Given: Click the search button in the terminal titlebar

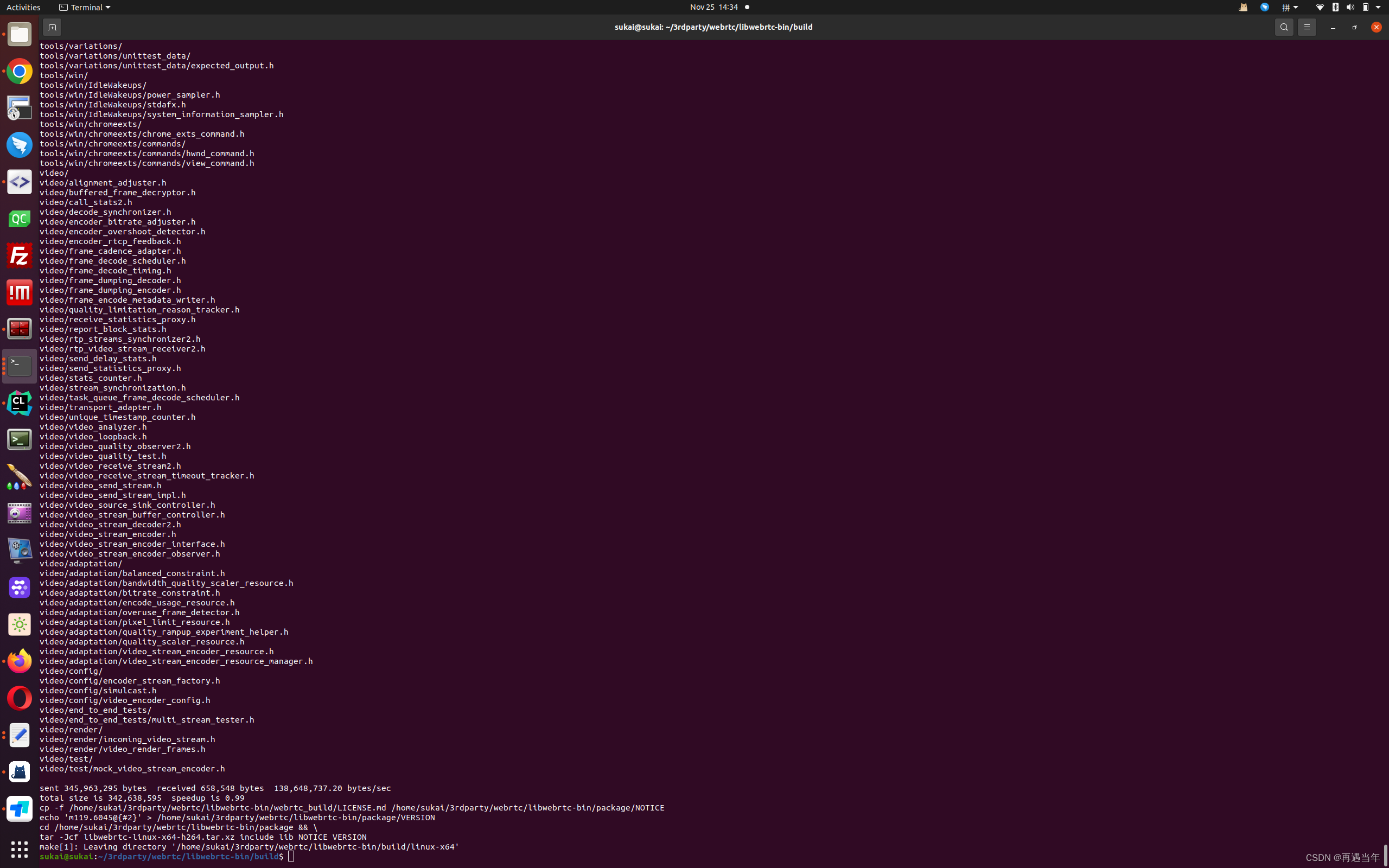Looking at the screenshot, I should pyautogui.click(x=1283, y=27).
